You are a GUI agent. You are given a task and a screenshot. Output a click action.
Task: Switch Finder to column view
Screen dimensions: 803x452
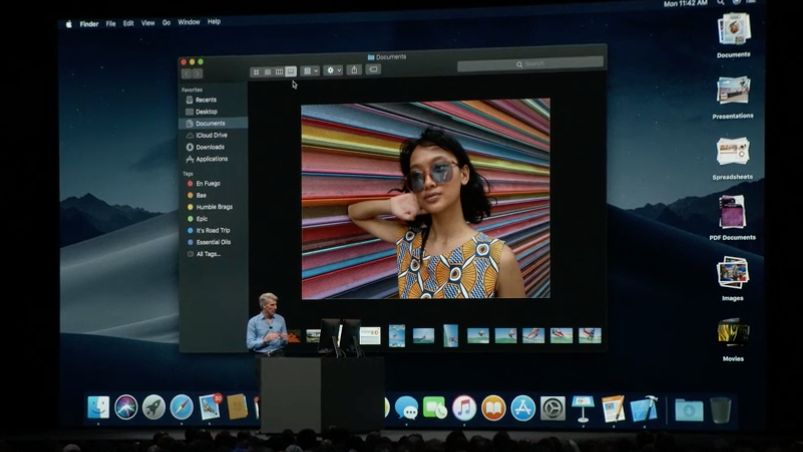pyautogui.click(x=279, y=72)
